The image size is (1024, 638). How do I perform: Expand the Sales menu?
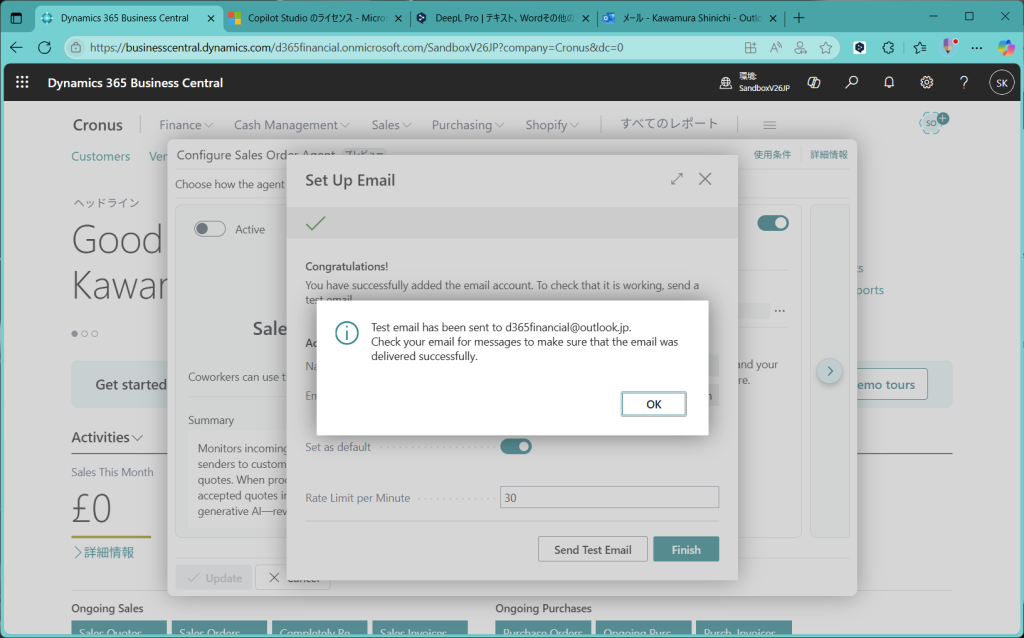point(391,125)
